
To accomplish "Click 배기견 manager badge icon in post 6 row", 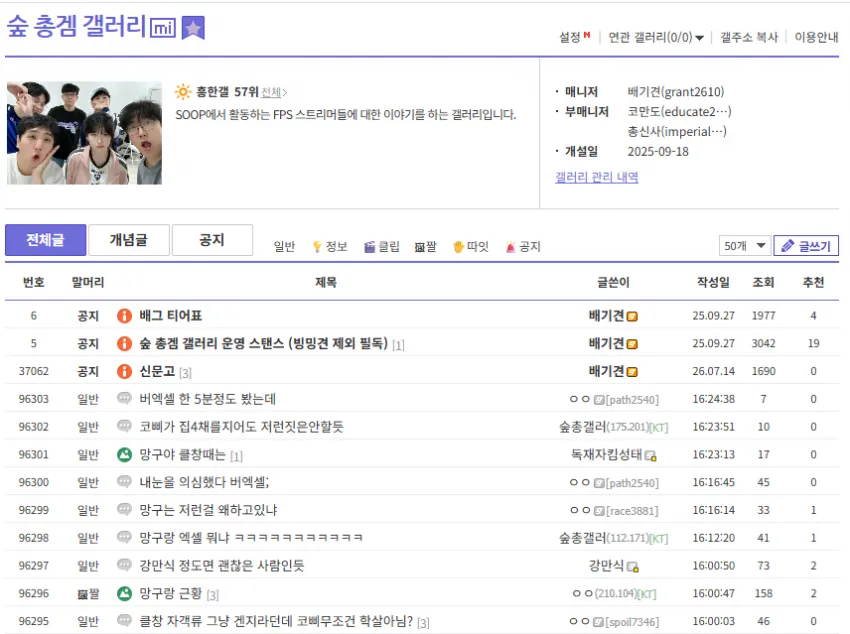I will click(632, 316).
